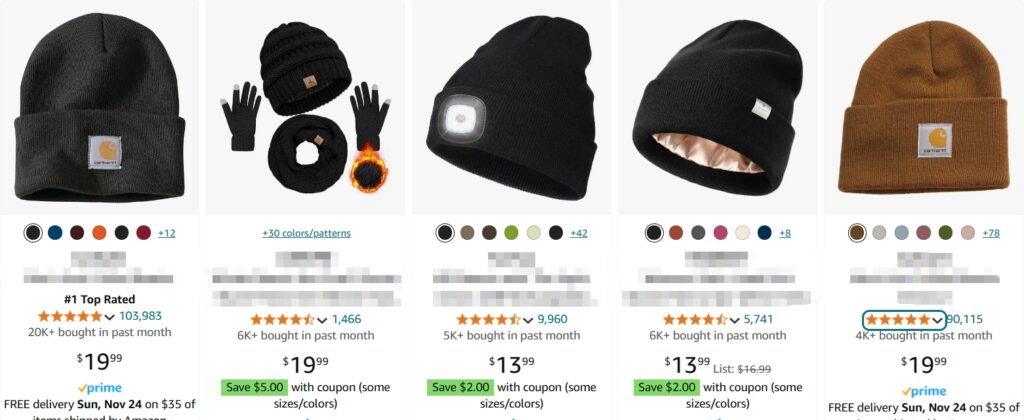
Task: Open the black Carhartt beanie product image
Action: click(x=100, y=106)
